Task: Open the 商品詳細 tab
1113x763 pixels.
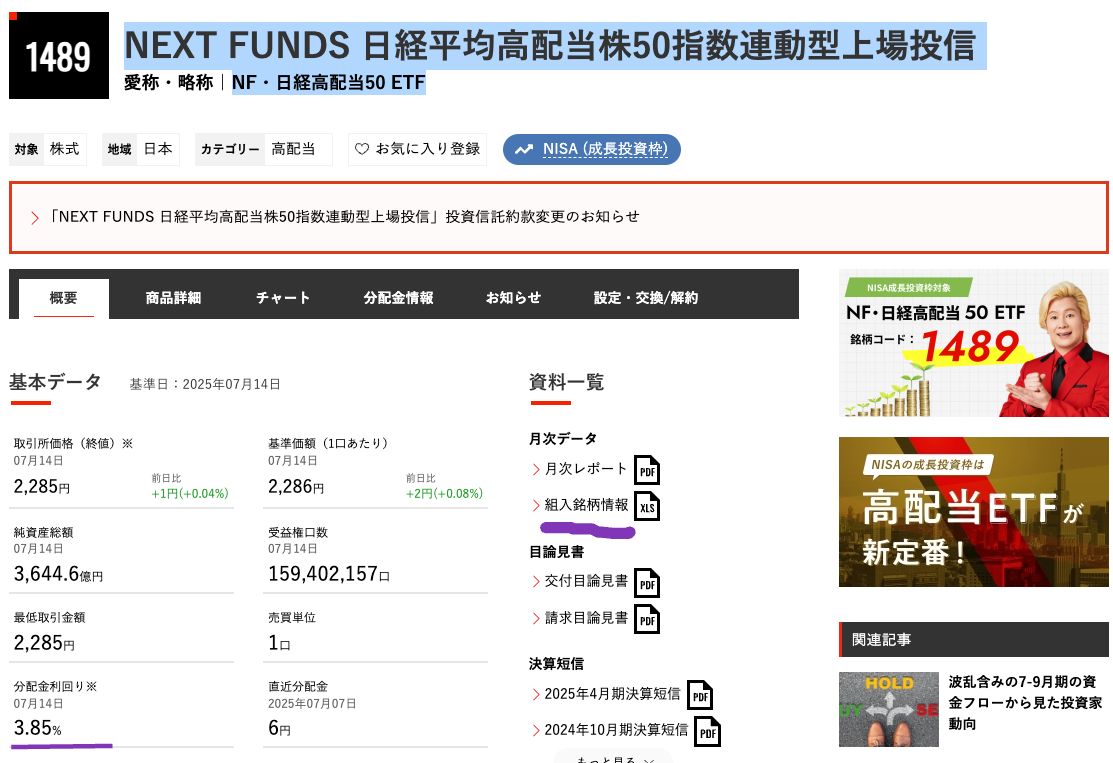Action: (173, 298)
